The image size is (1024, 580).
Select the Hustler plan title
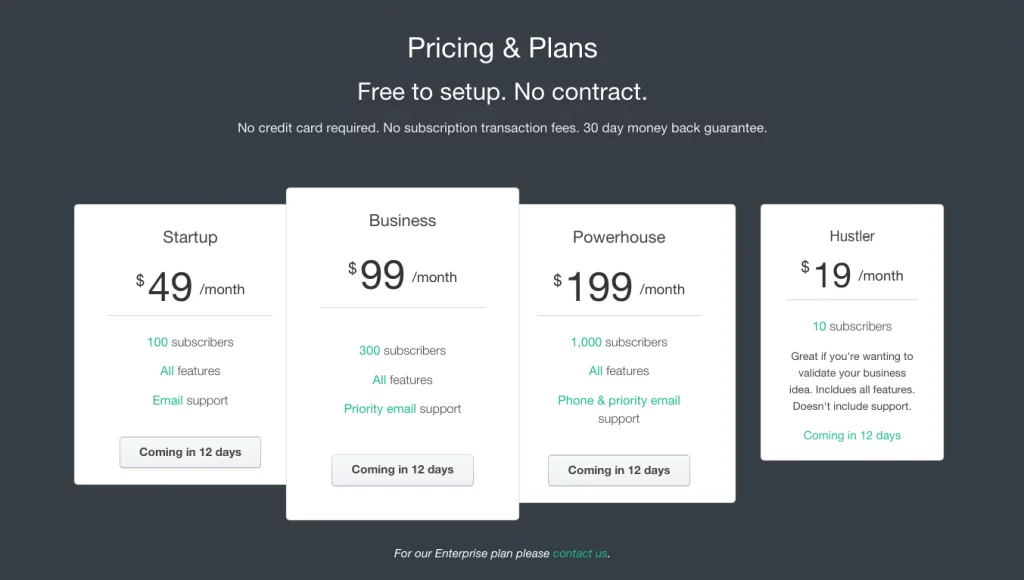point(852,236)
